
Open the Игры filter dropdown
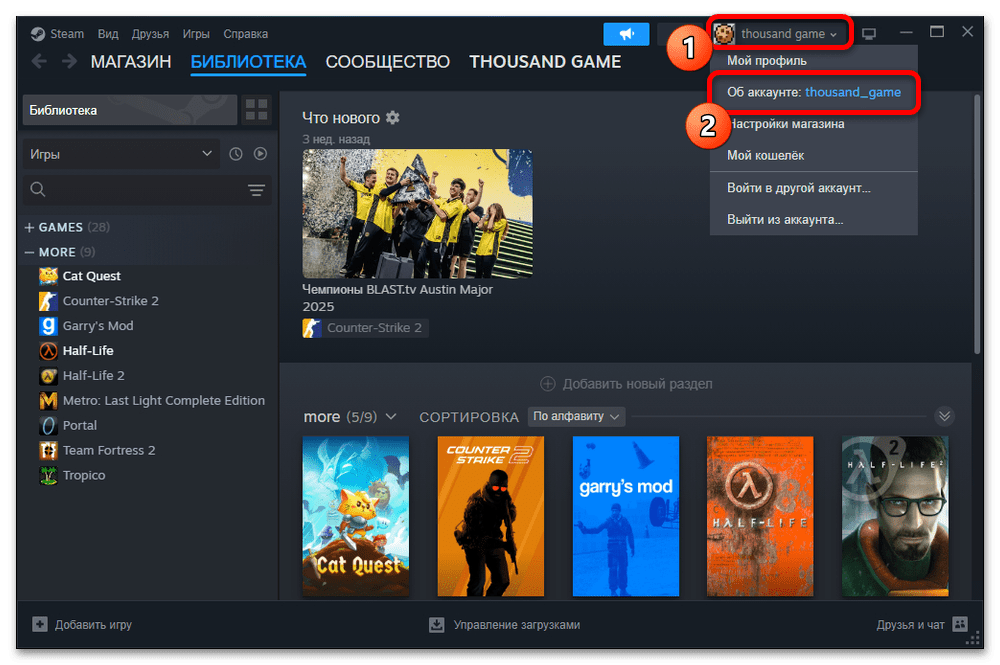pyautogui.click(x=120, y=154)
